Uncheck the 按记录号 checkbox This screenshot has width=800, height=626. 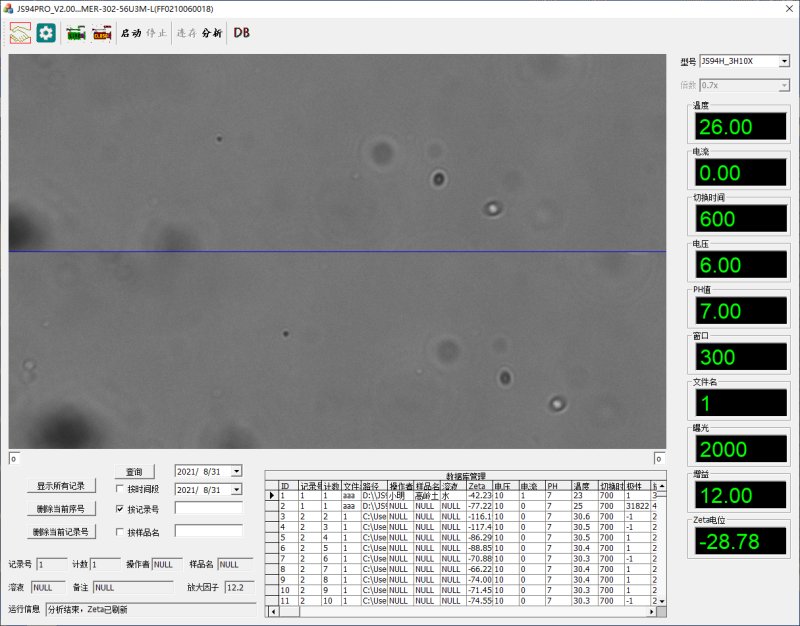coord(121,510)
